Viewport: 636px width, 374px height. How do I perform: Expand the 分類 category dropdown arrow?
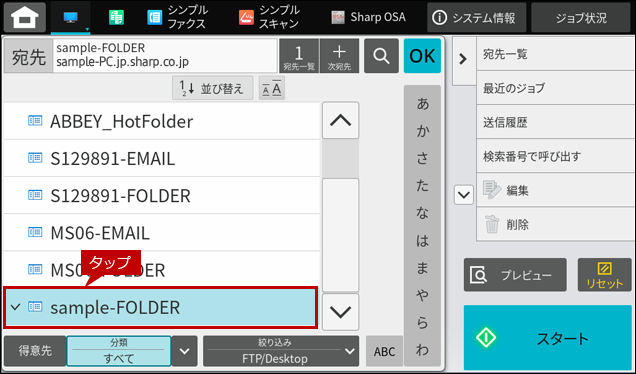click(185, 351)
